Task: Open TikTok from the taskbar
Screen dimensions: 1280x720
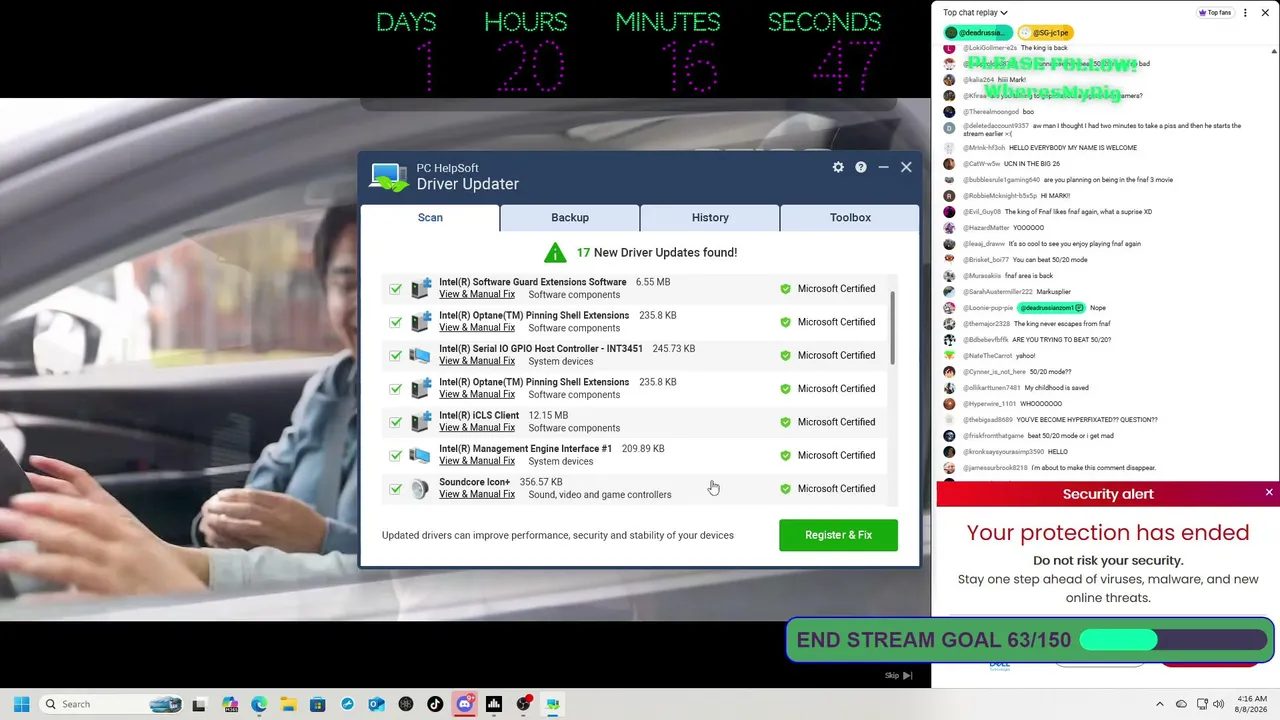Action: point(435,704)
